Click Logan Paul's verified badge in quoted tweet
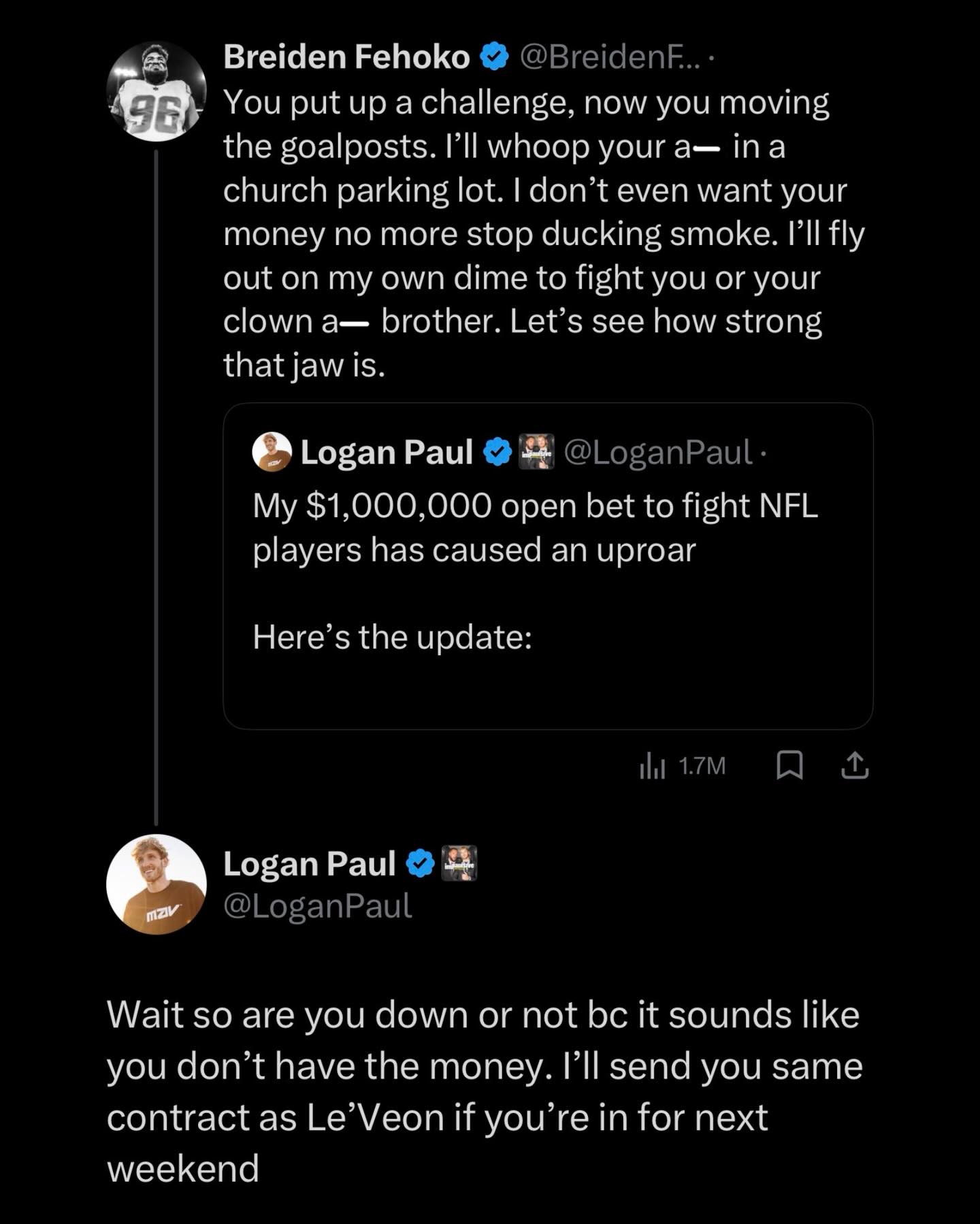This screenshot has width=980, height=1224. coord(497,453)
